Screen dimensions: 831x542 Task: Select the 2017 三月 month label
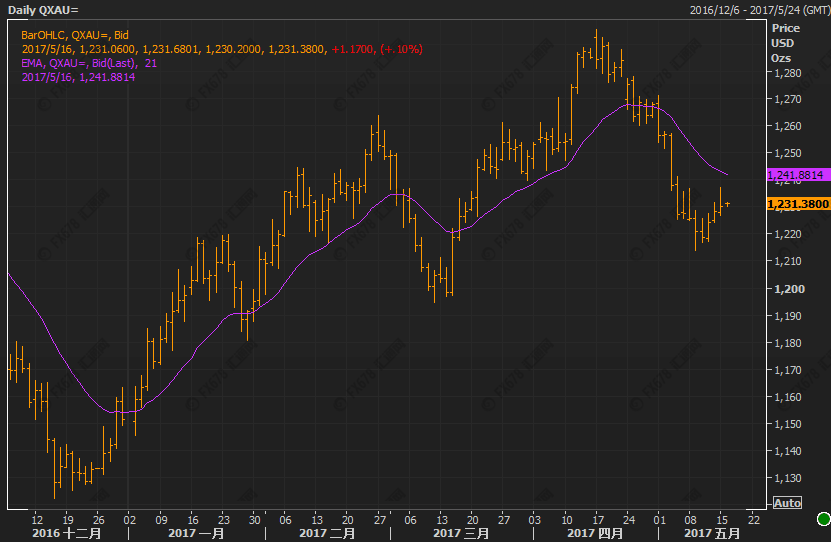coord(461,533)
